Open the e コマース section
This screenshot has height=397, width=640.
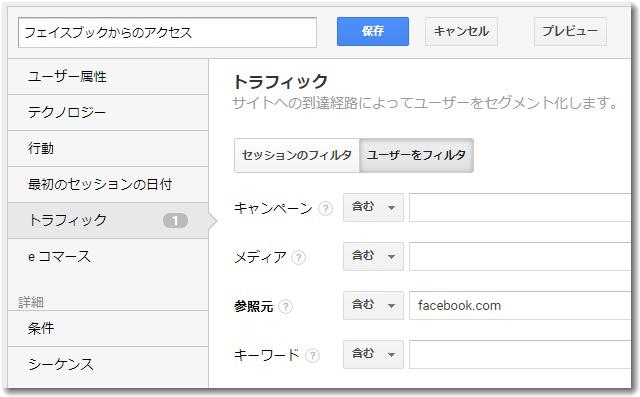coord(108,256)
